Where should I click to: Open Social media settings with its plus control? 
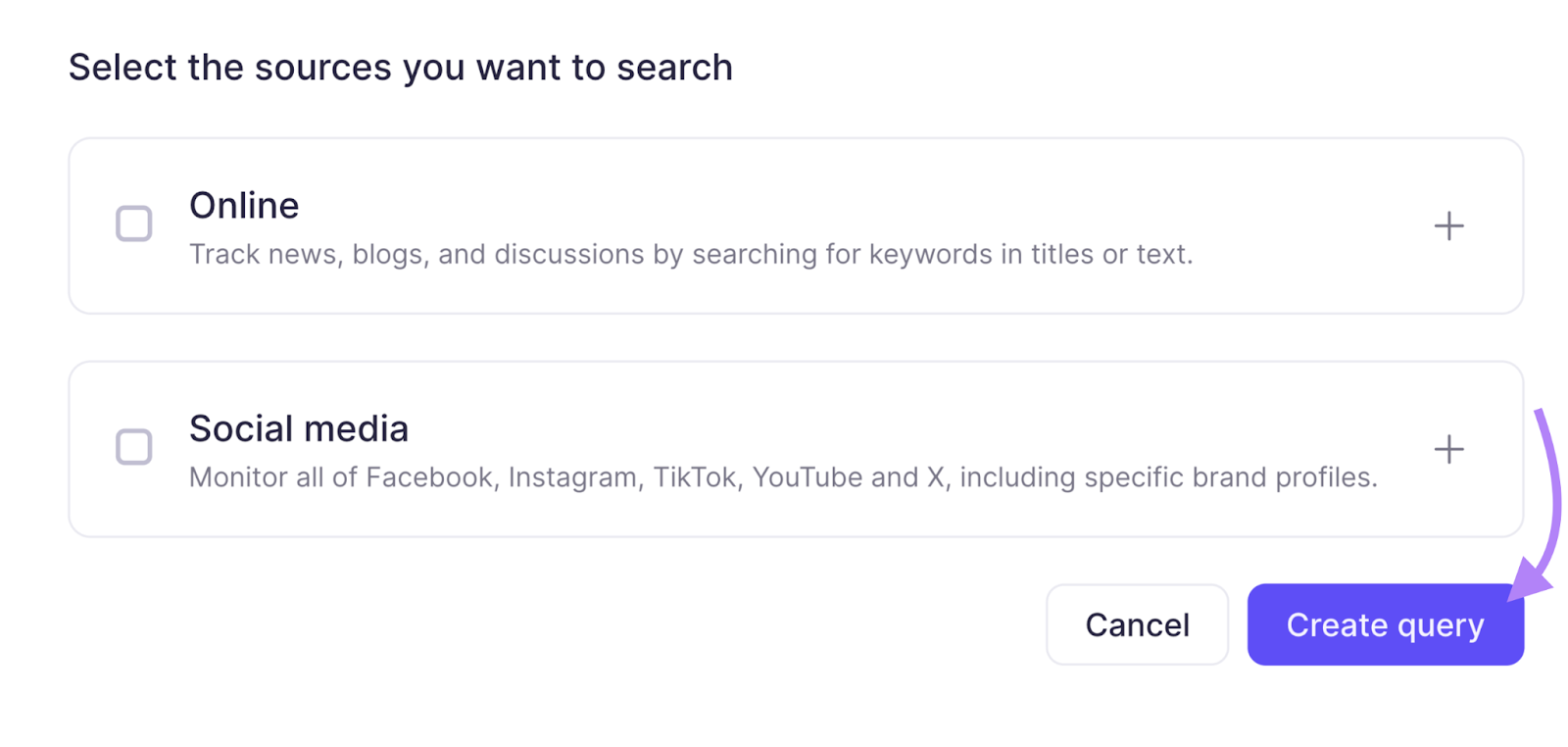click(1447, 449)
